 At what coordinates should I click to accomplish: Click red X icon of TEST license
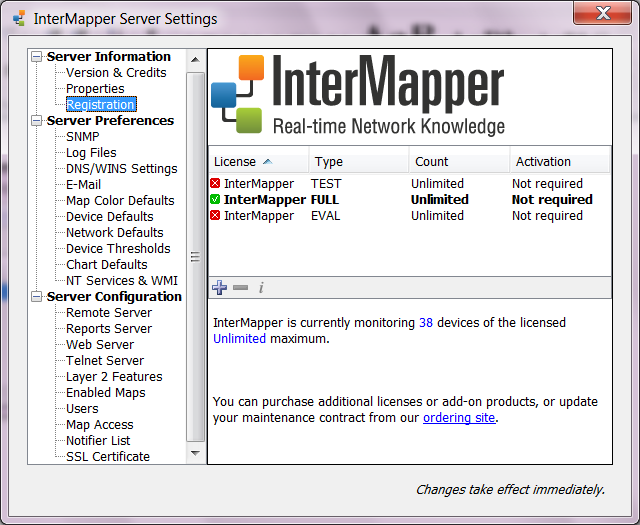[x=215, y=184]
